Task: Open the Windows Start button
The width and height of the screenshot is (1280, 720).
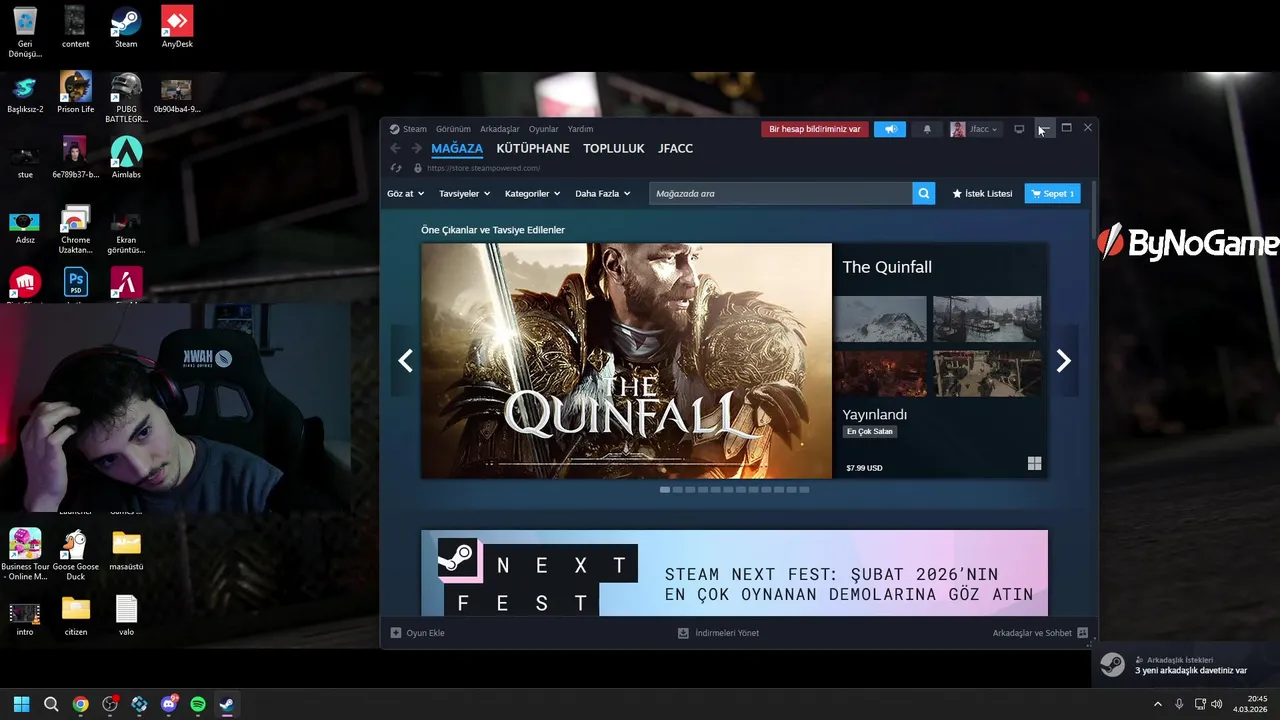Action: point(21,704)
